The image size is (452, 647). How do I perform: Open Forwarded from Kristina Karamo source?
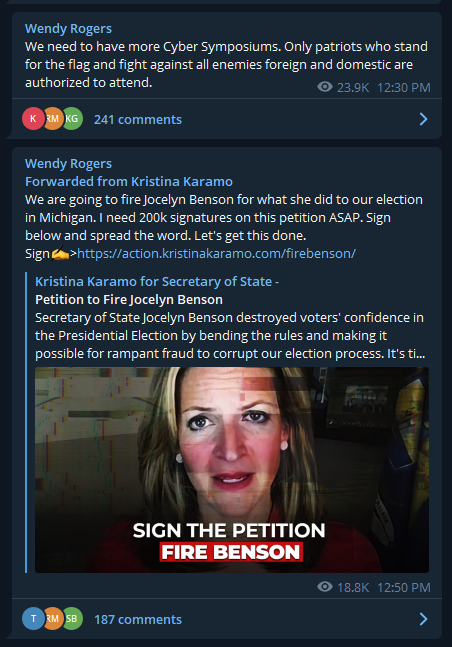point(129,182)
